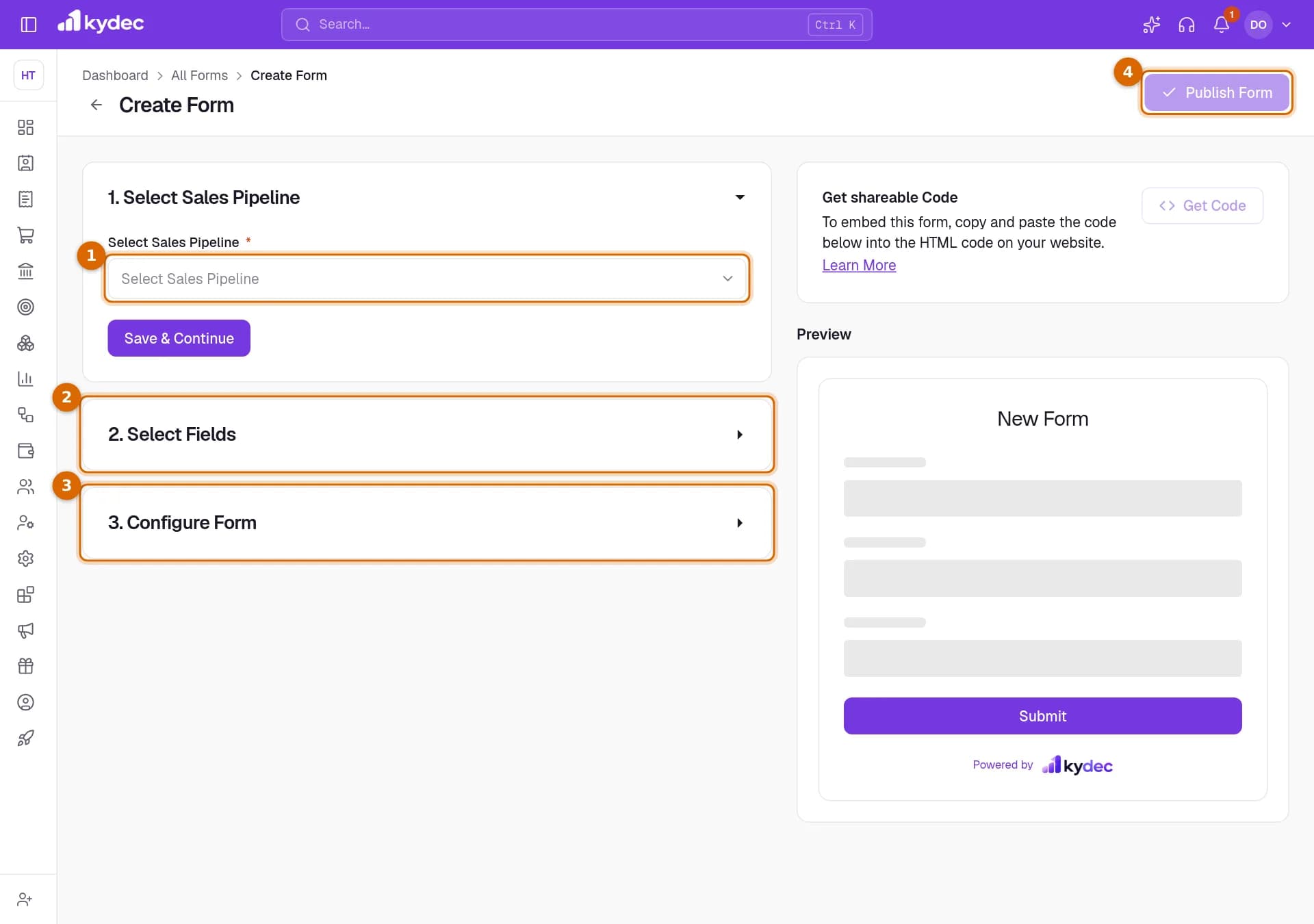Open the bank building icon in sidebar
Image resolution: width=1314 pixels, height=924 pixels.
pos(25,271)
